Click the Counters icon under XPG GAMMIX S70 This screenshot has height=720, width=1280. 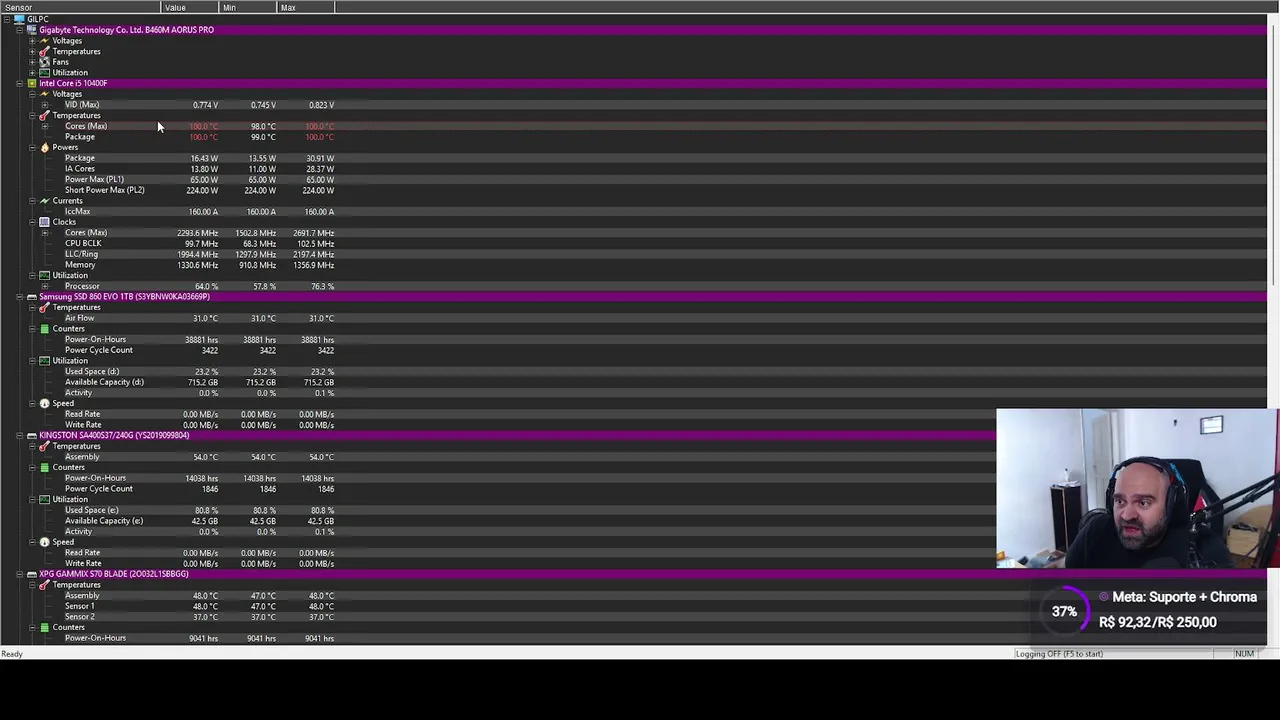pos(44,627)
